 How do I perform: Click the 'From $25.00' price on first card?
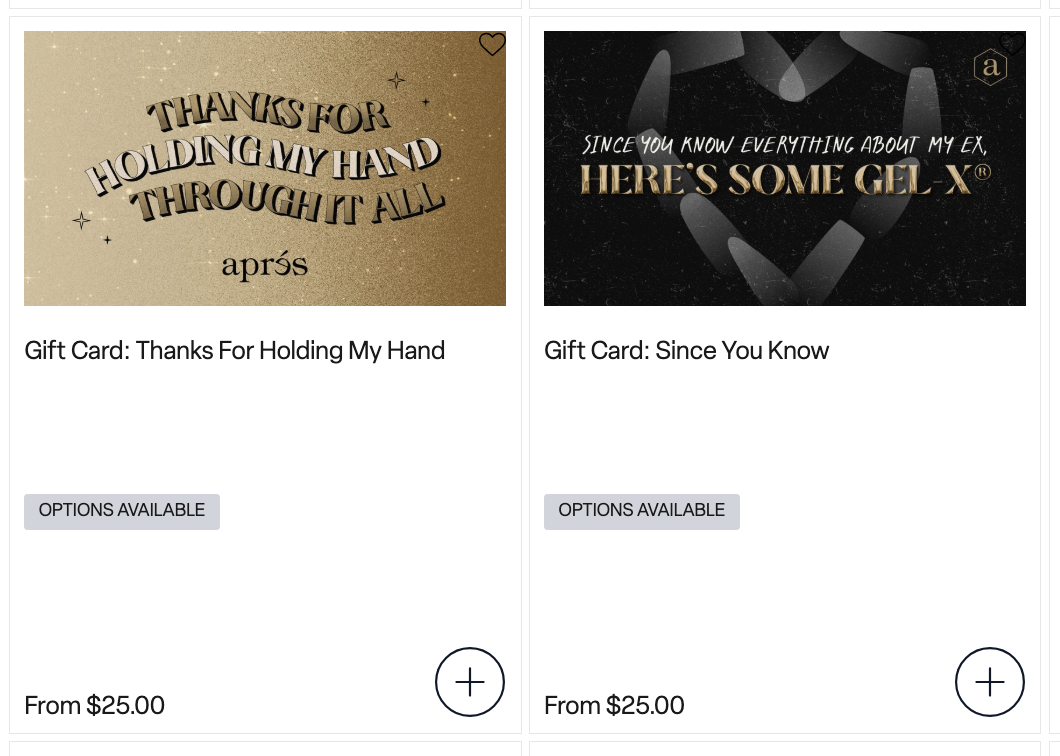(x=95, y=706)
